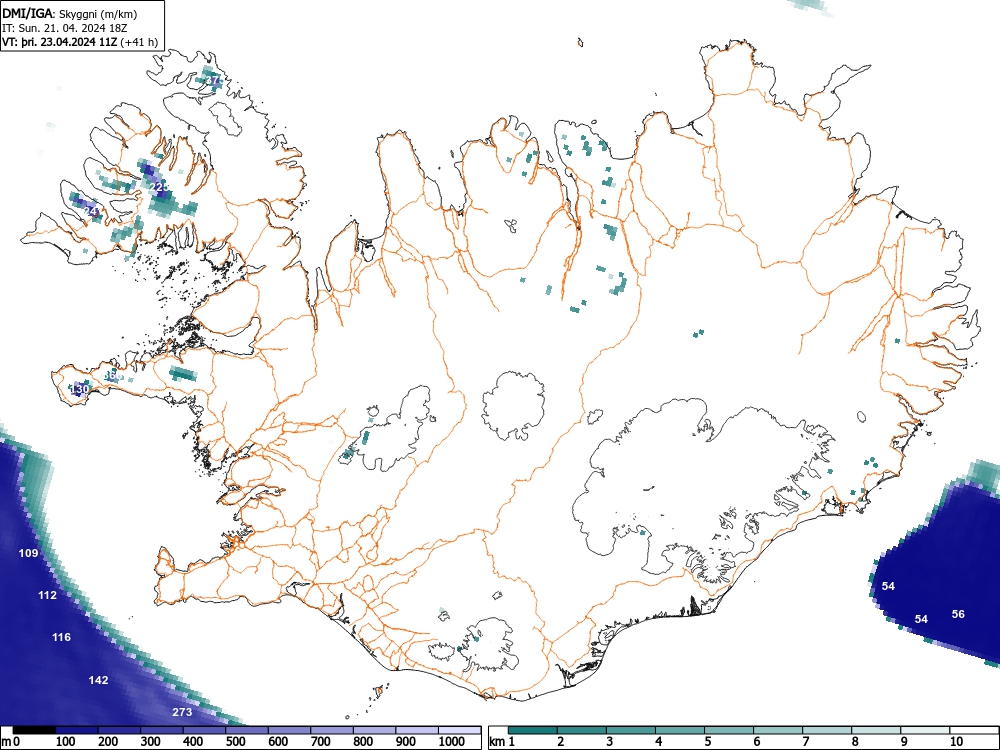The image size is (1000, 750).
Task: Click the 'IT: Sun. 21. 04. 2024 18Z' line
Action: 64,29
